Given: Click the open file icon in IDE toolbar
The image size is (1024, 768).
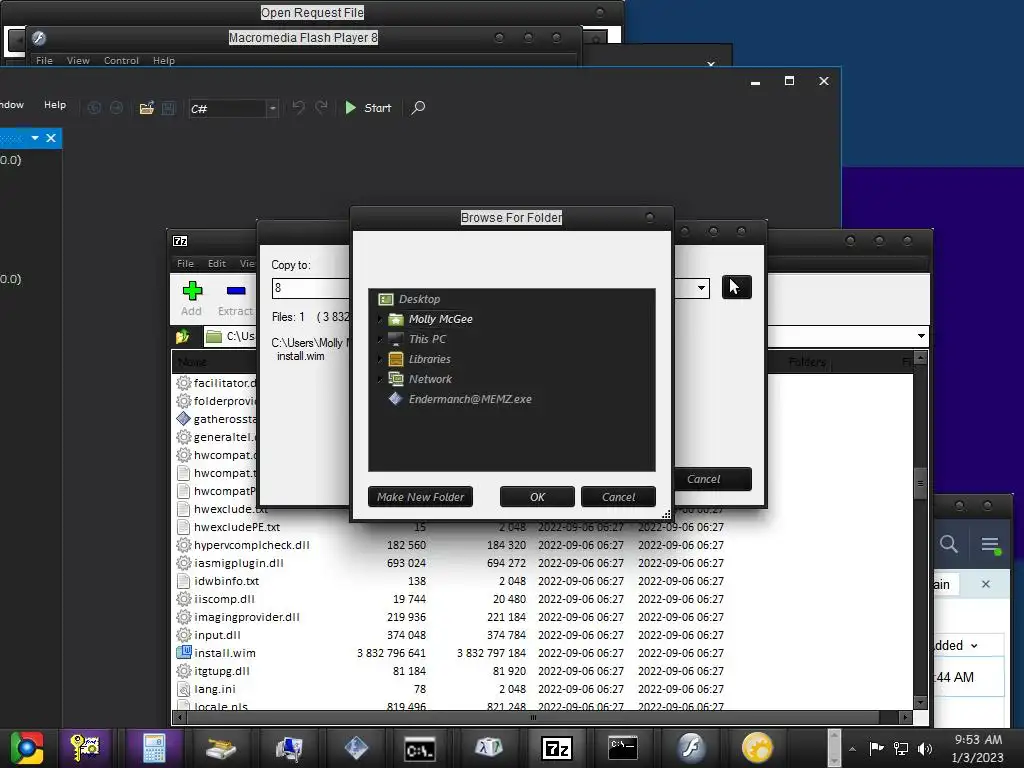Looking at the screenshot, I should pos(146,108).
